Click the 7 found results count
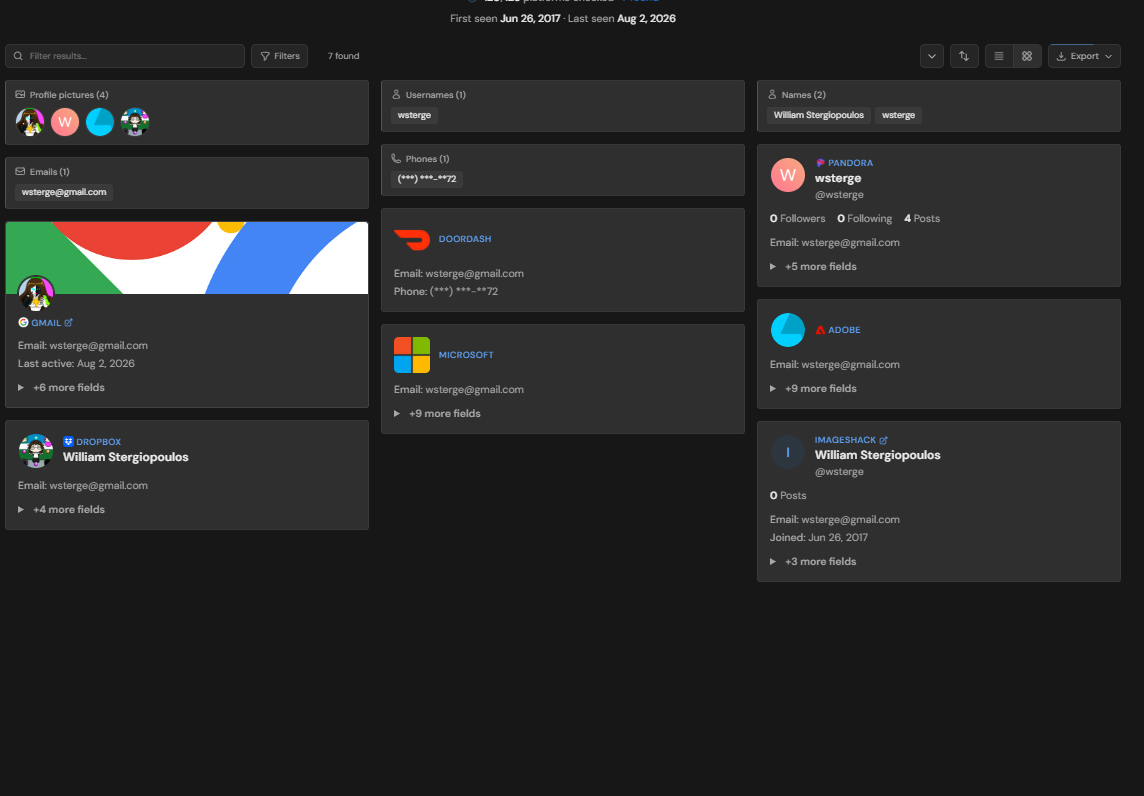The image size is (1144, 796). [x=343, y=56]
